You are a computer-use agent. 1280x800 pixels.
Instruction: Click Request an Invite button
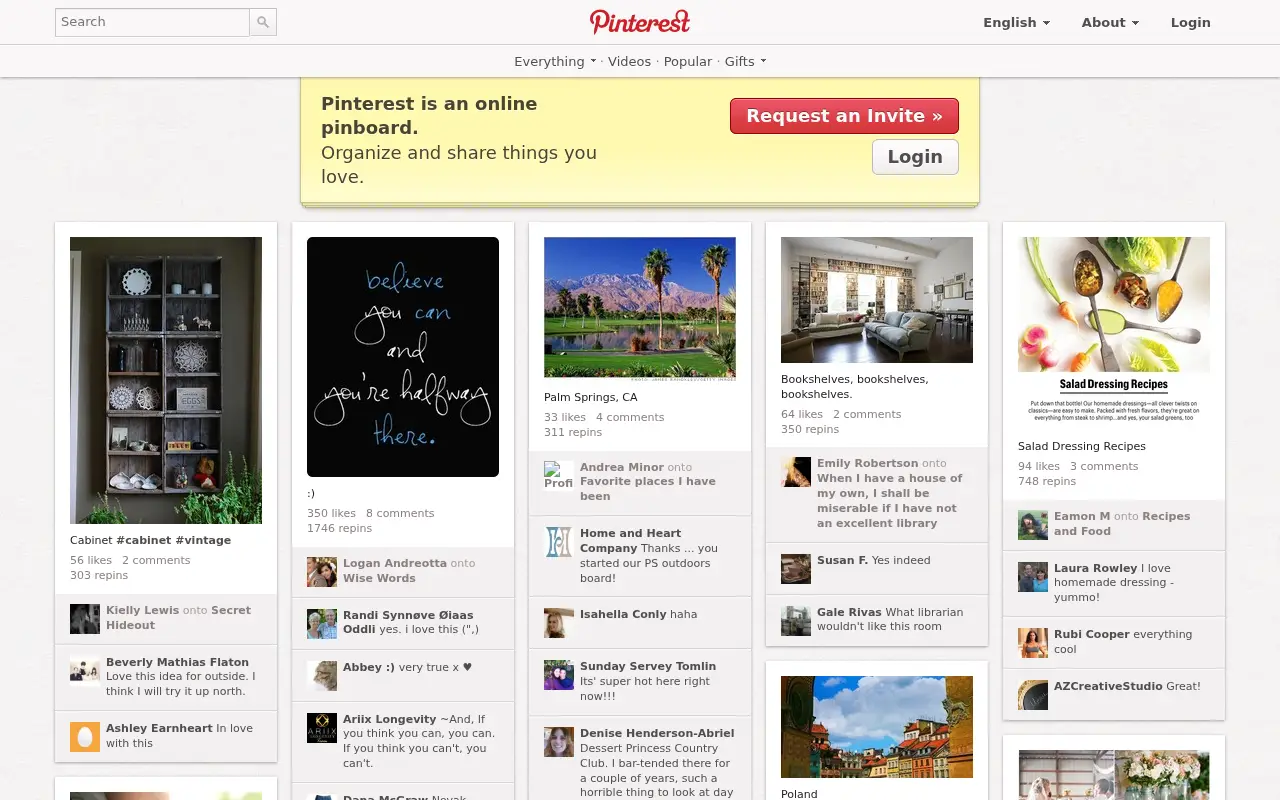[844, 116]
